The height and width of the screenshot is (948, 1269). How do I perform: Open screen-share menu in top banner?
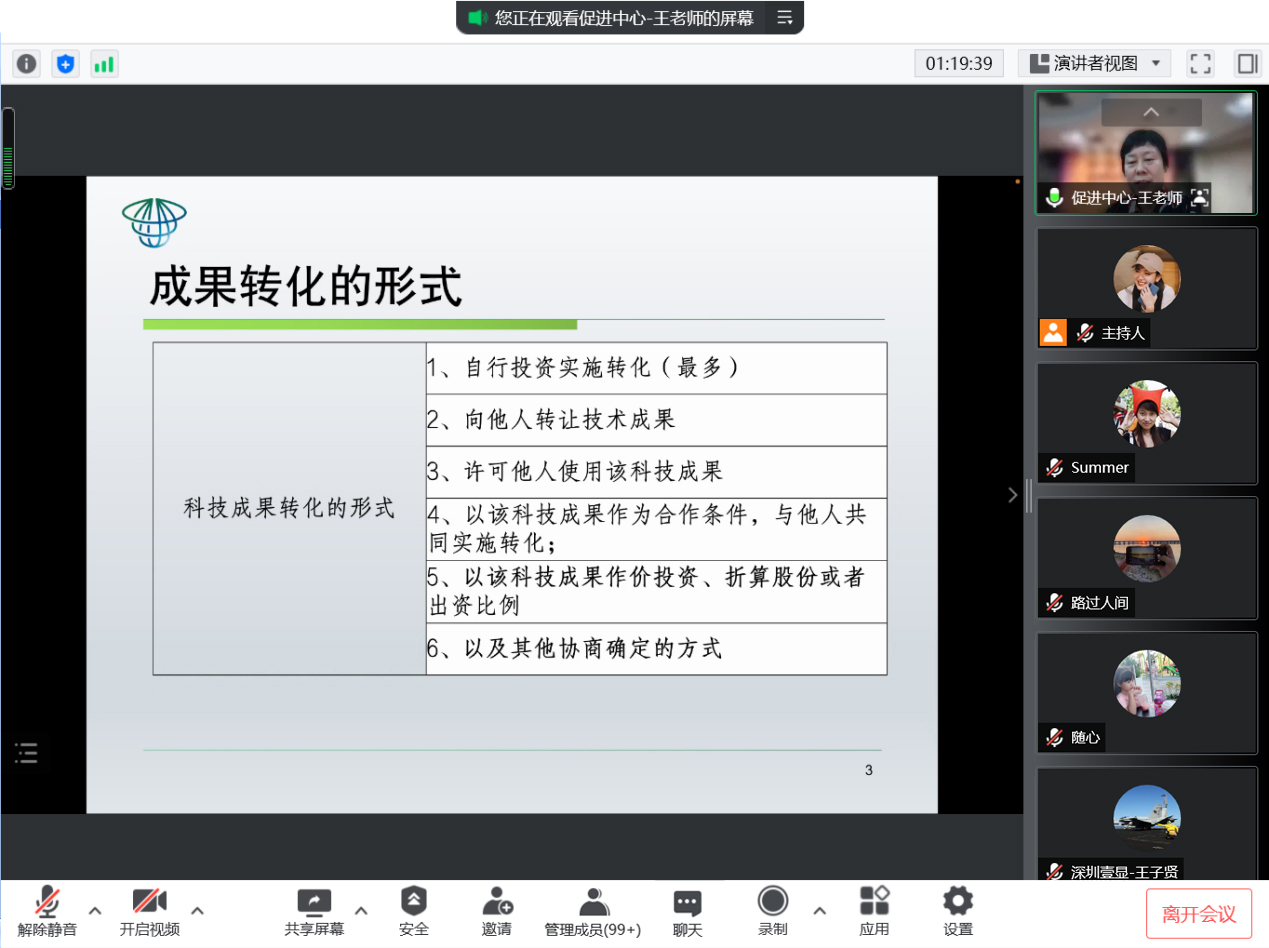[785, 18]
